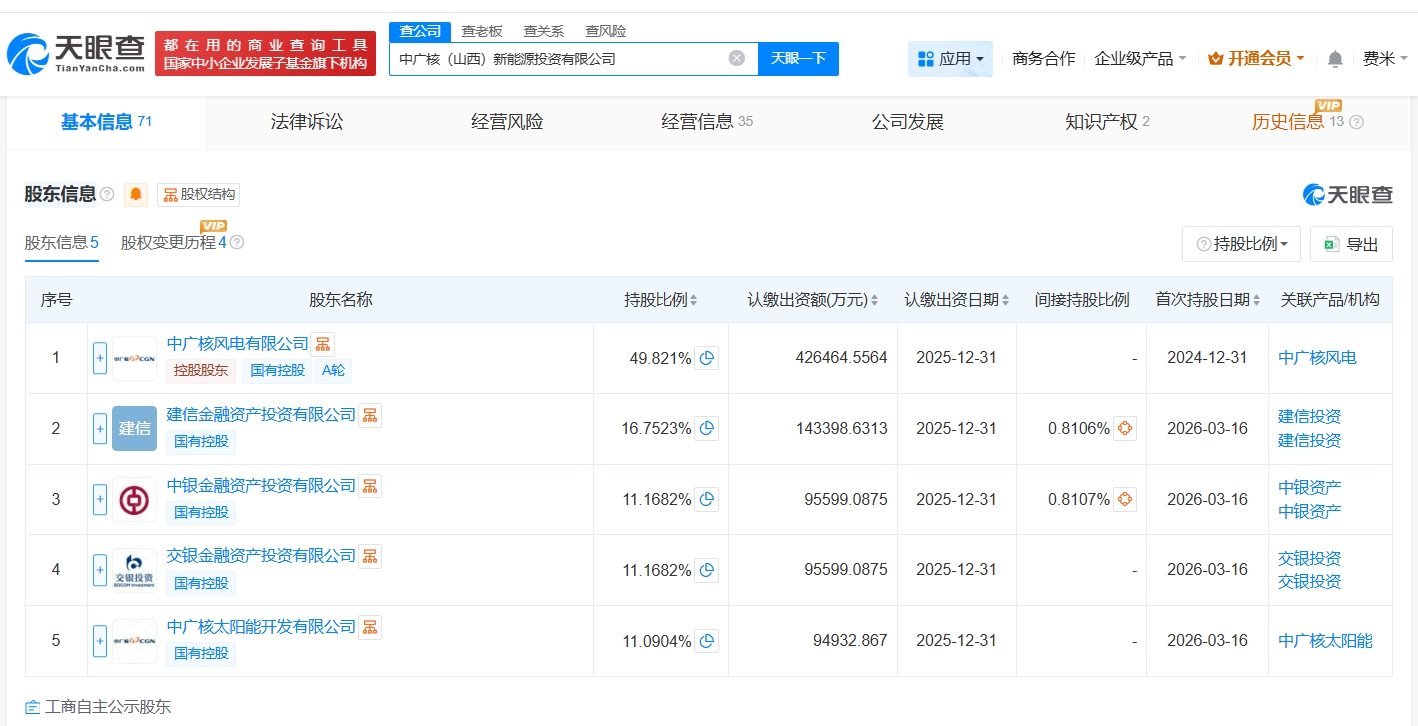Image resolution: width=1418 pixels, height=726 pixels.
Task: Expand row for 中银金融资产投资有限公司
Action: point(100,499)
